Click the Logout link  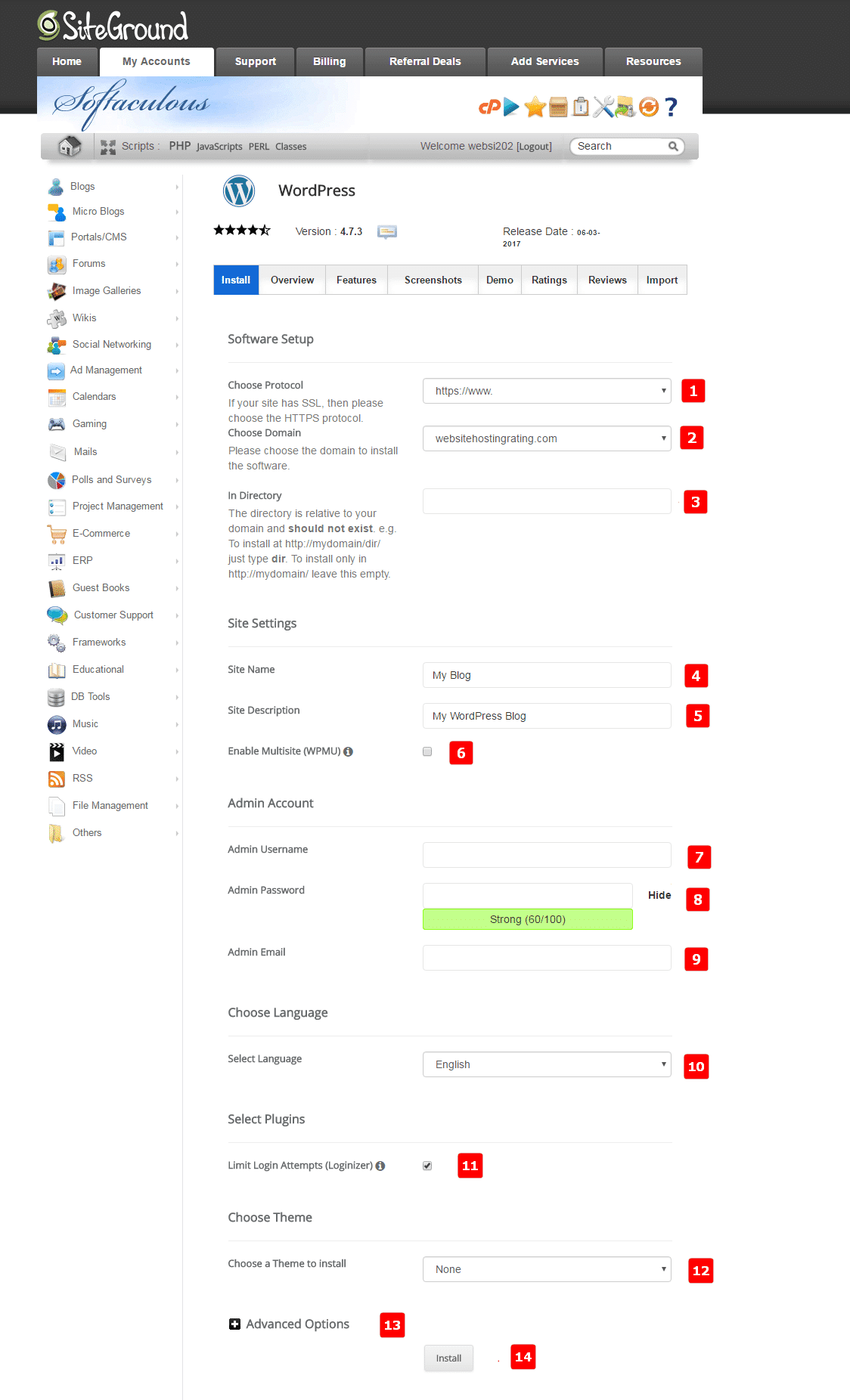pos(534,147)
